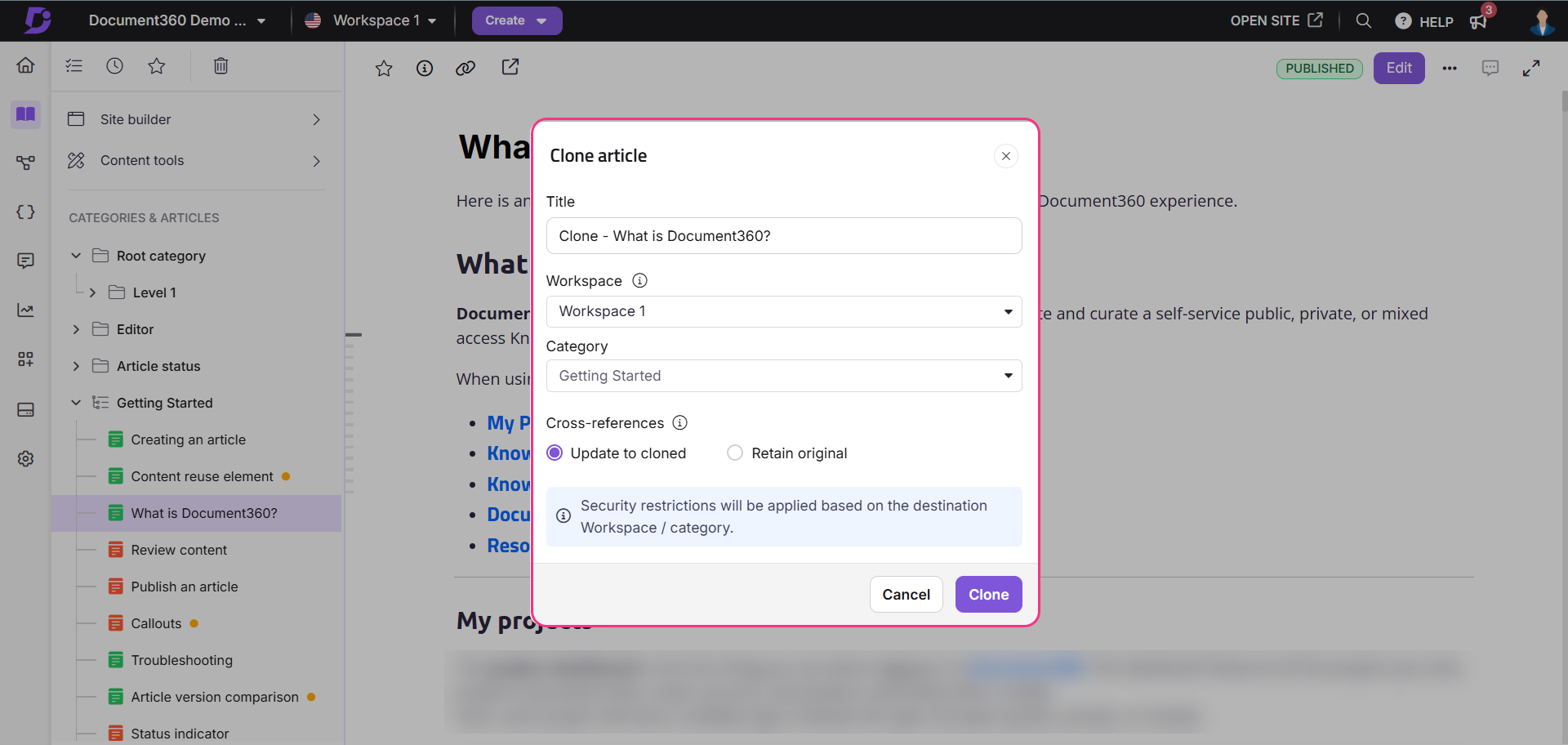Open the Drive storage icon in sidebar

(x=25, y=409)
